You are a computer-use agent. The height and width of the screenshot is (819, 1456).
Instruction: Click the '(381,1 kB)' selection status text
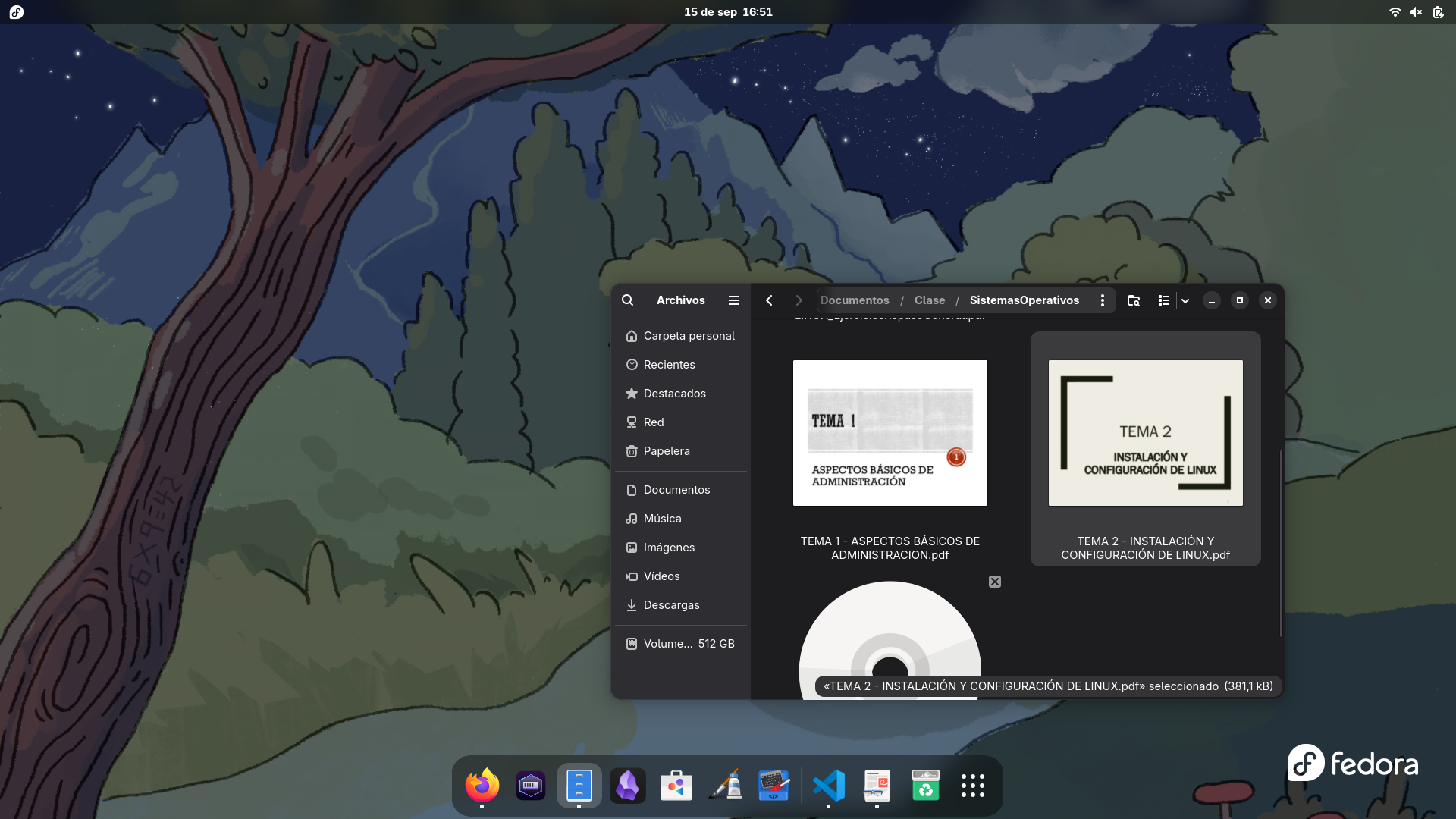coord(1248,686)
